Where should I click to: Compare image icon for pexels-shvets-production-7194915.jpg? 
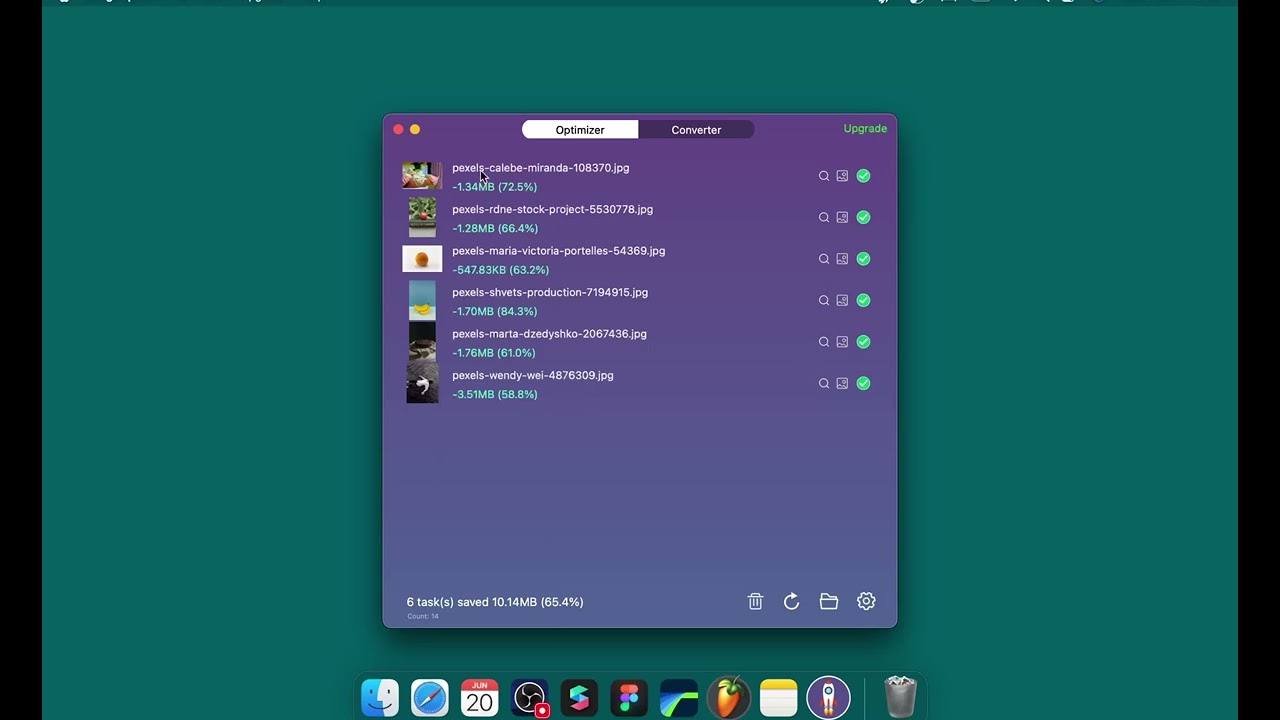pyautogui.click(x=842, y=300)
